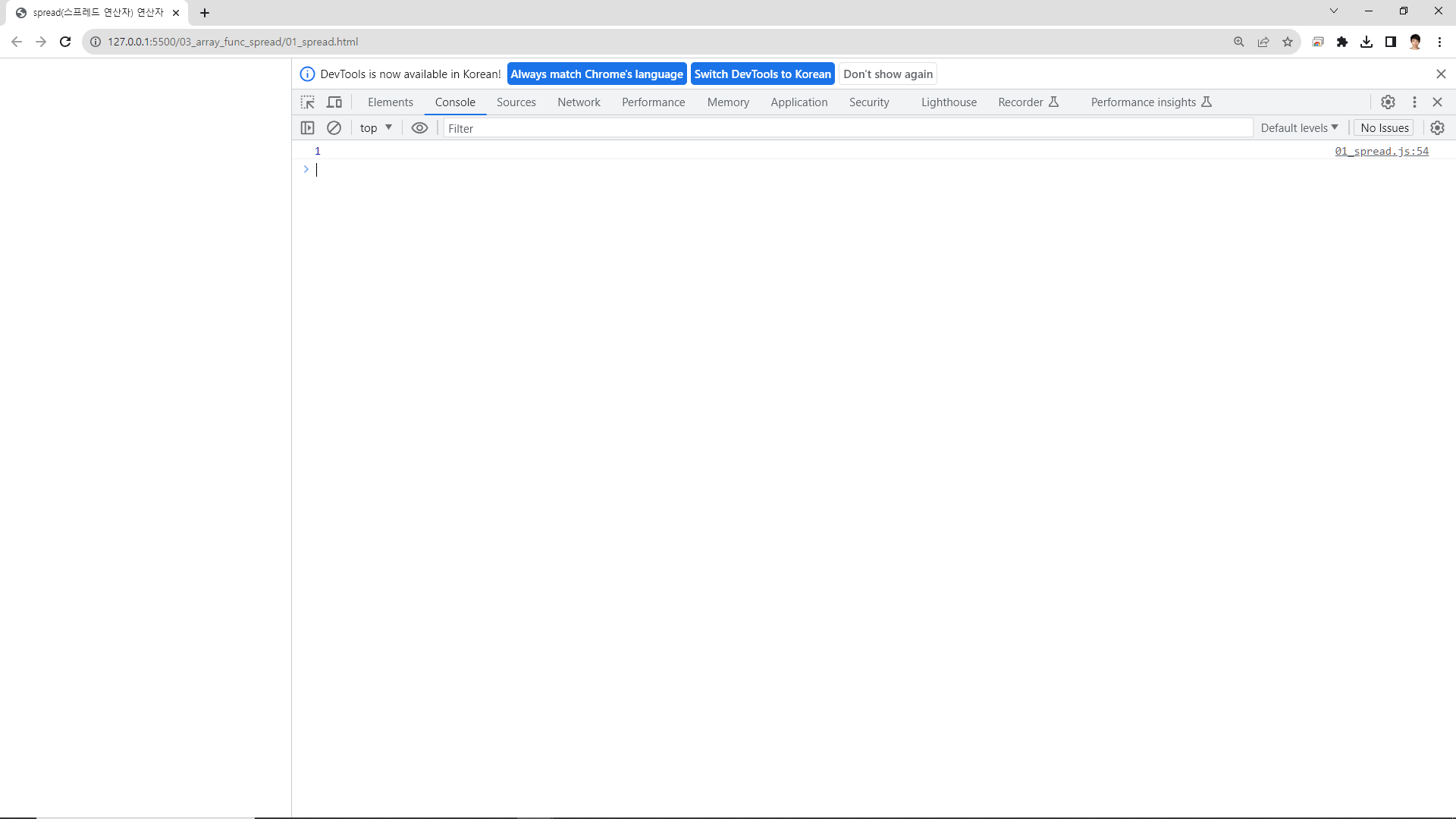Toggle the device toolbar icon
The width and height of the screenshot is (1456, 819).
pyautogui.click(x=334, y=102)
